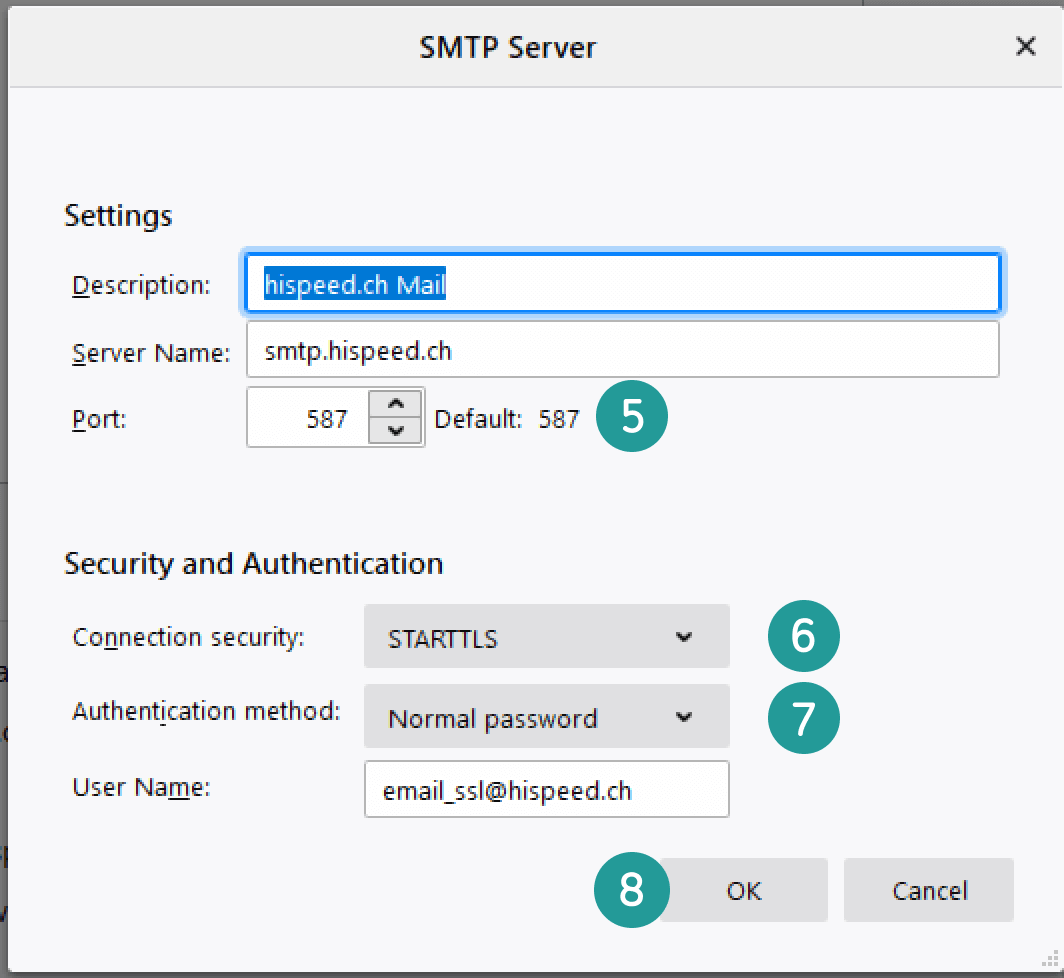Click the 'Port:' label
The image size is (1064, 978).
click(x=99, y=419)
